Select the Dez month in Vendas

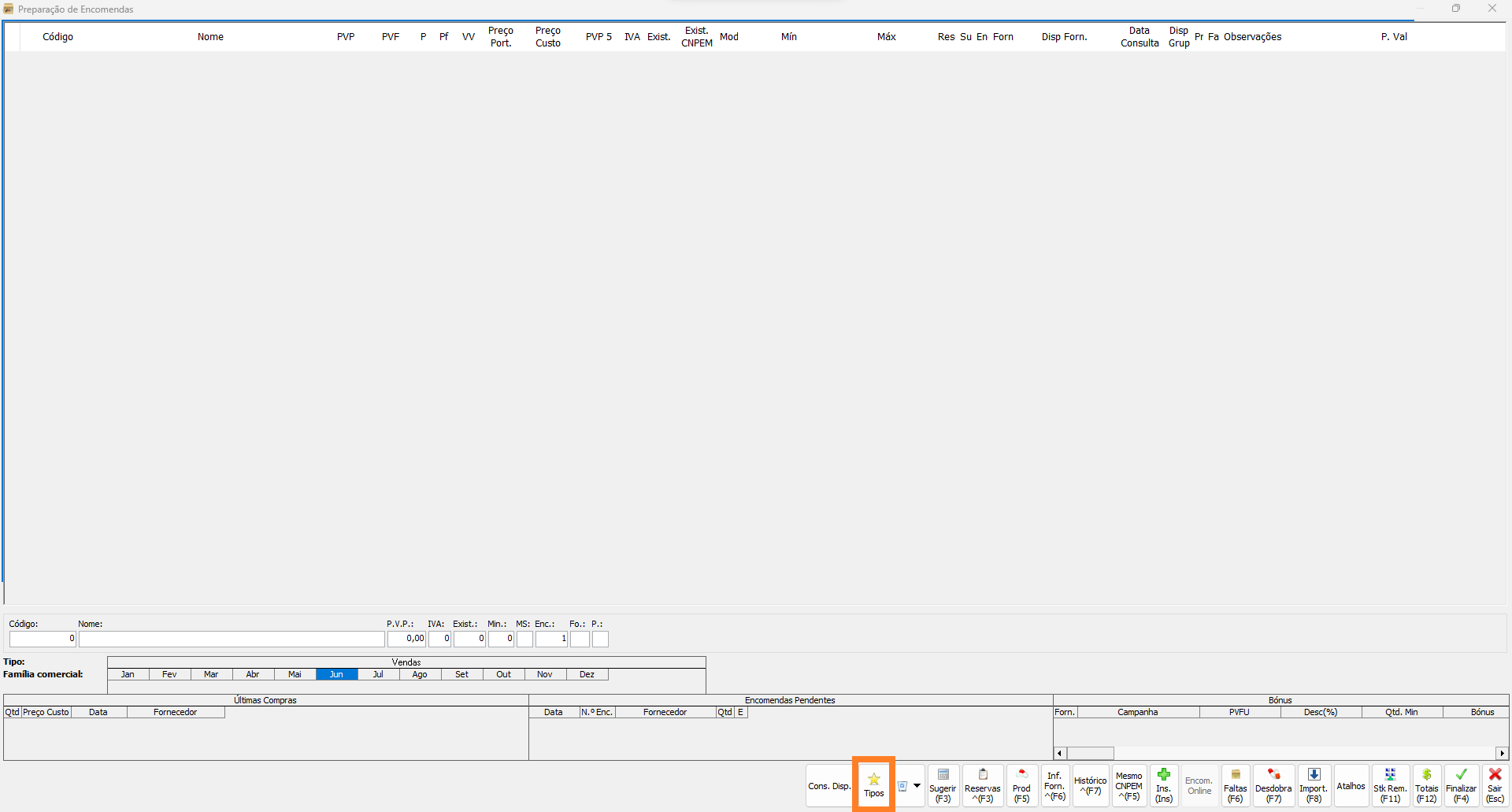pyautogui.click(x=587, y=674)
